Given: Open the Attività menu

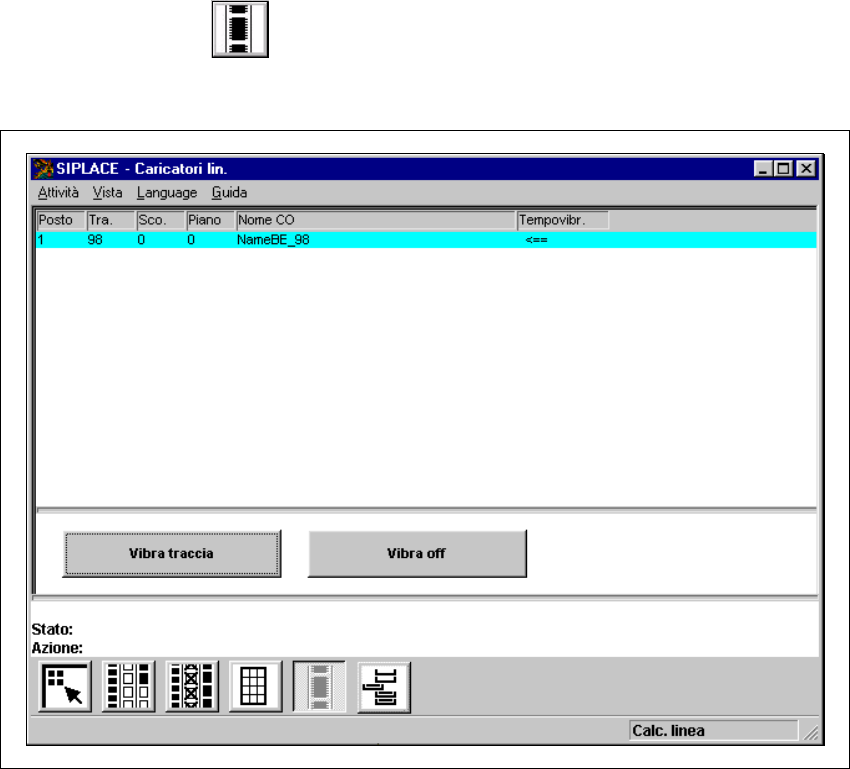Looking at the screenshot, I should coord(58,192).
